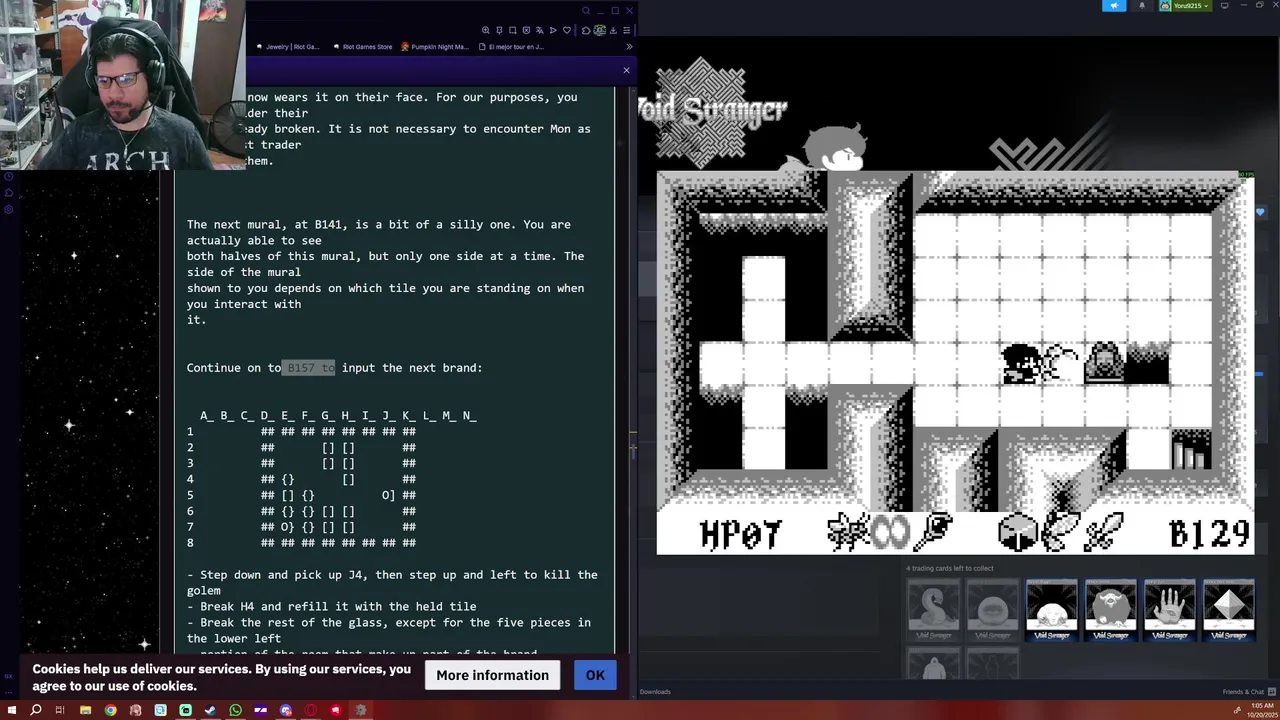Viewport: 1280px width, 720px height.
Task: Select the fourth Void Stranger trading card
Action: click(1110, 610)
